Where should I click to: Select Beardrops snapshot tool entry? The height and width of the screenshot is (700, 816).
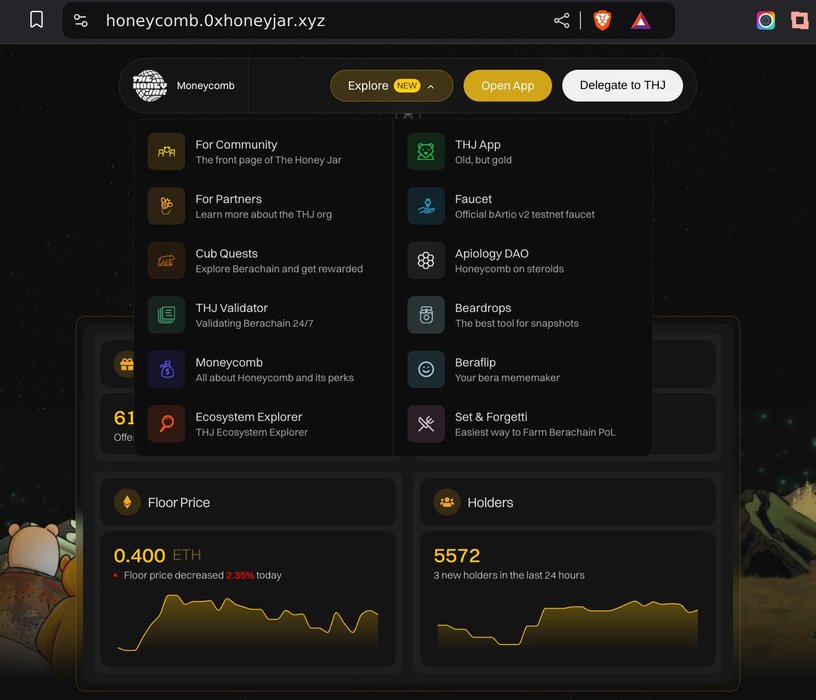483,315
